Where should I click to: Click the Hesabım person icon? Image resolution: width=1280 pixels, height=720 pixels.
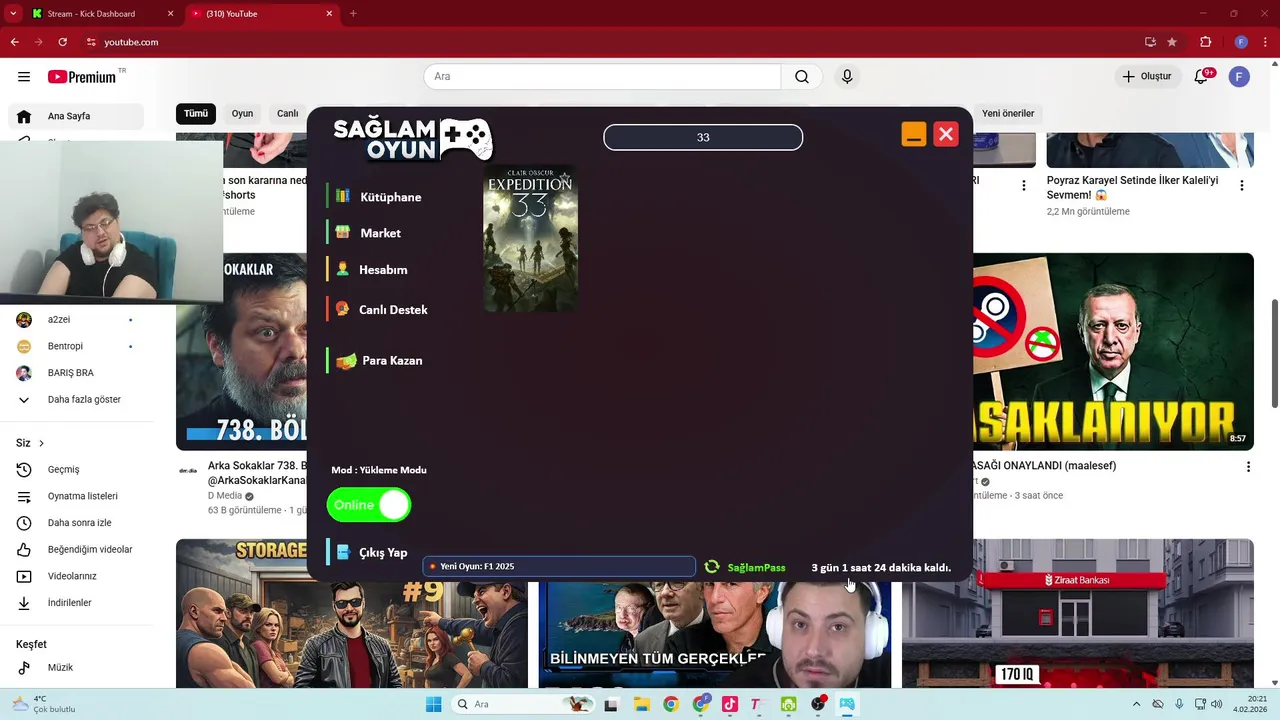(x=342, y=269)
